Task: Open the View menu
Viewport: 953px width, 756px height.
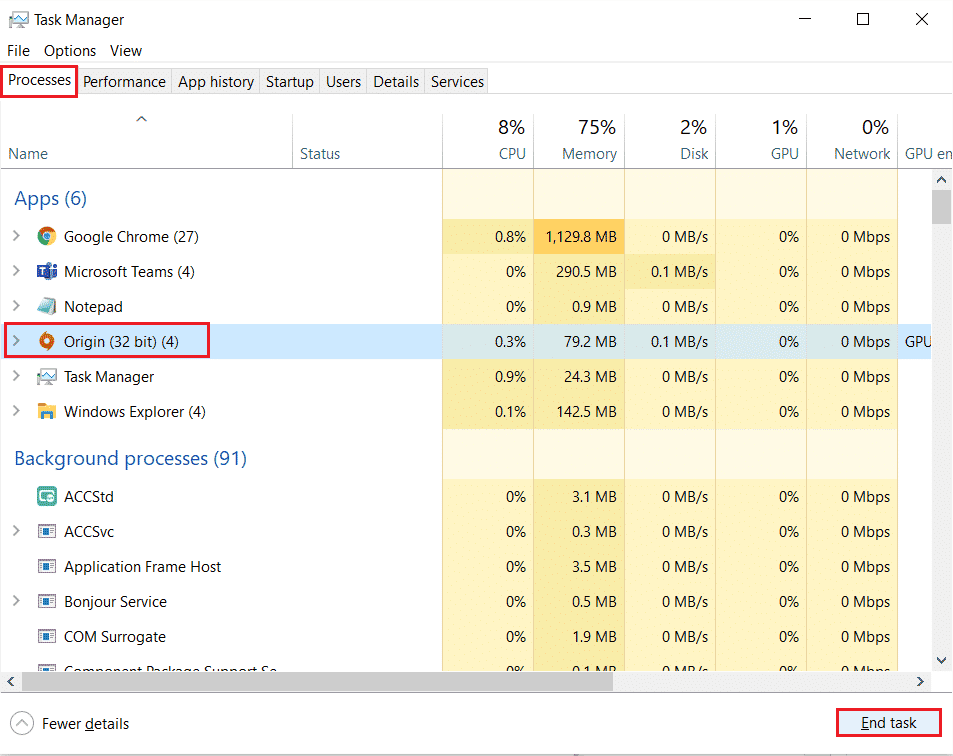Action: (x=126, y=50)
